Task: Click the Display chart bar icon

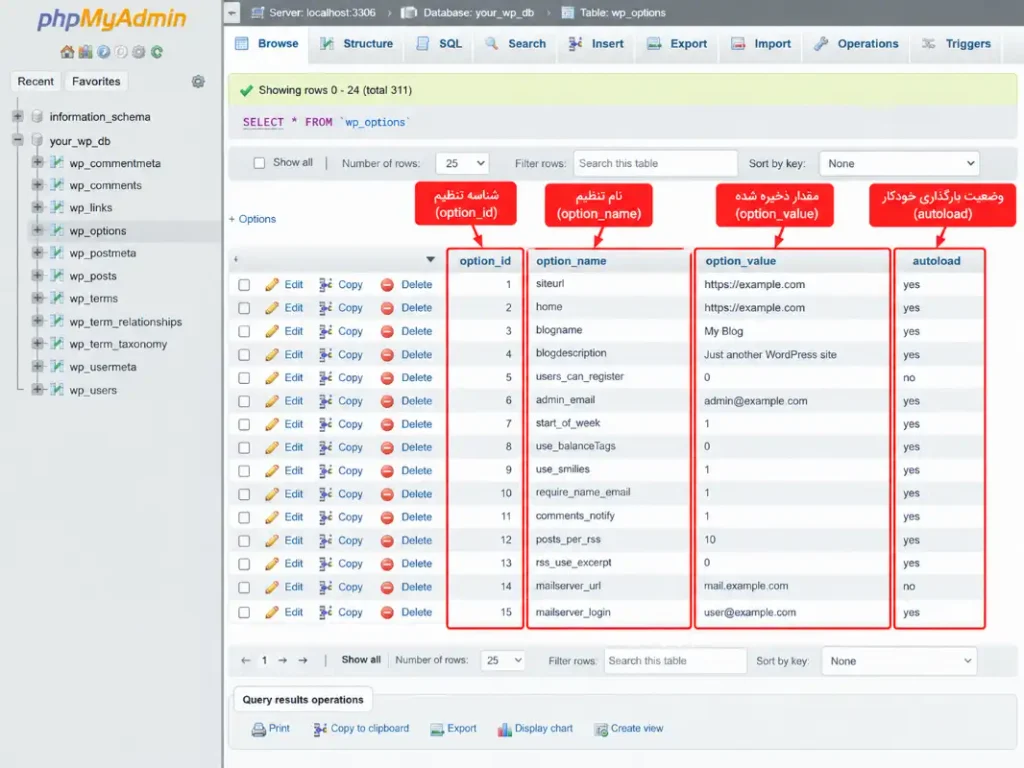Action: coord(504,729)
